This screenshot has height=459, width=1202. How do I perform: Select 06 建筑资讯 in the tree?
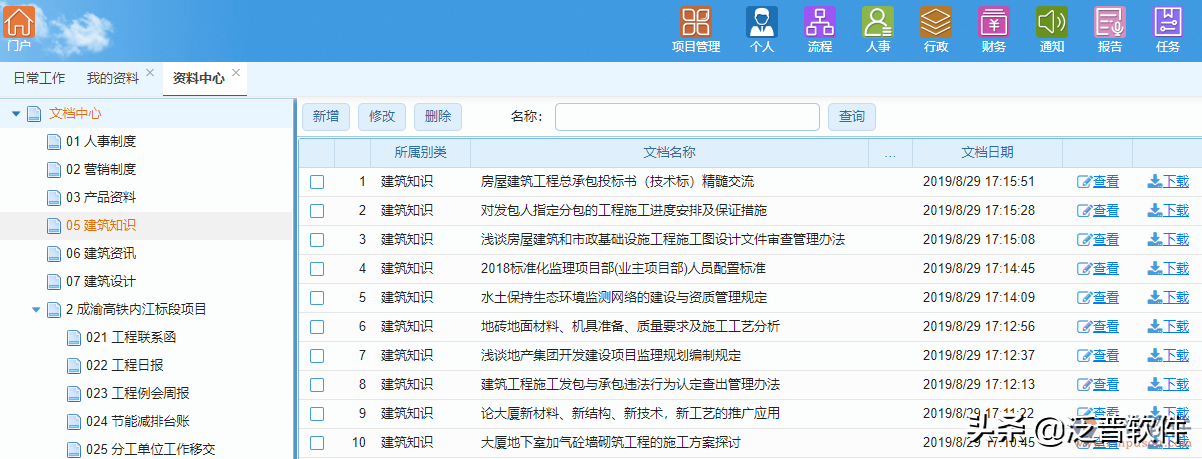100,254
